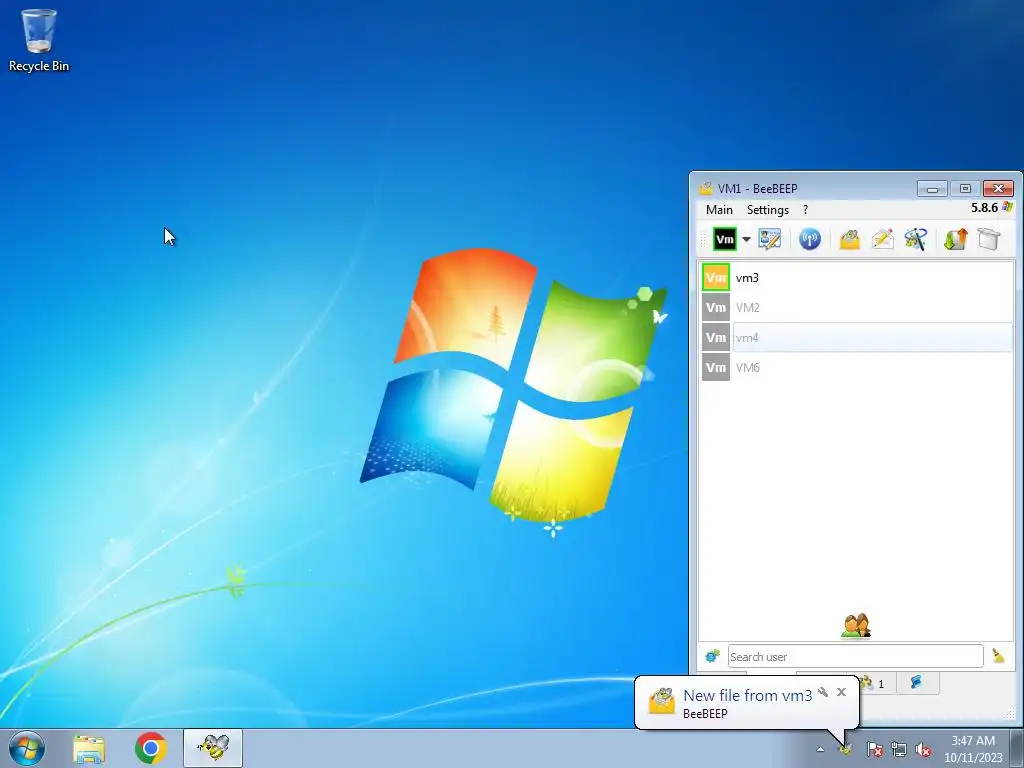Click the Show desktop button at taskbar end
Screen dimensions: 1024x768
(x=1018, y=748)
